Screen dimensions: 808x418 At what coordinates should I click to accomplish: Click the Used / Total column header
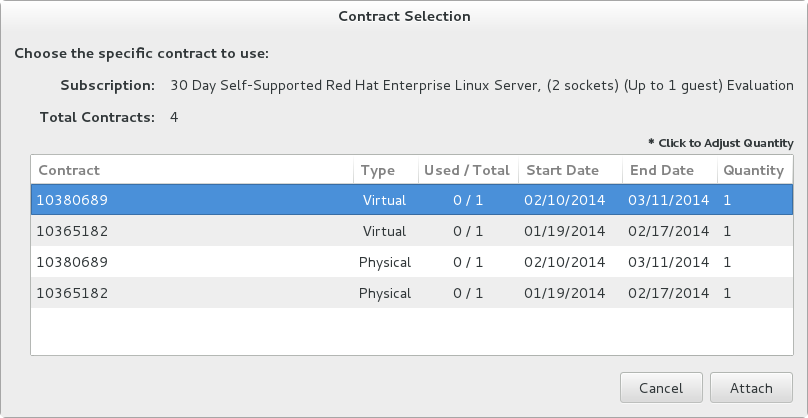[467, 170]
